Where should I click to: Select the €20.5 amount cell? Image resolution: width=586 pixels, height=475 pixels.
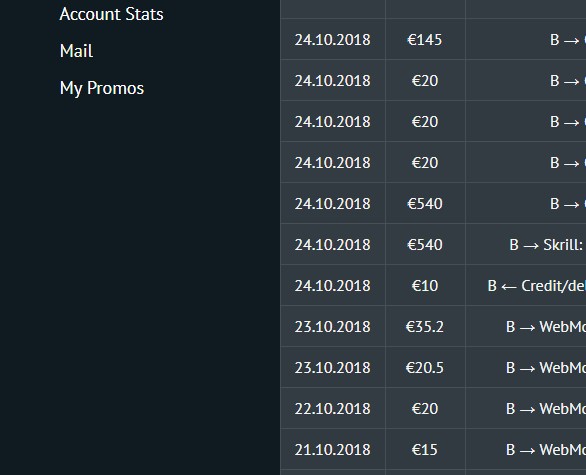point(425,368)
